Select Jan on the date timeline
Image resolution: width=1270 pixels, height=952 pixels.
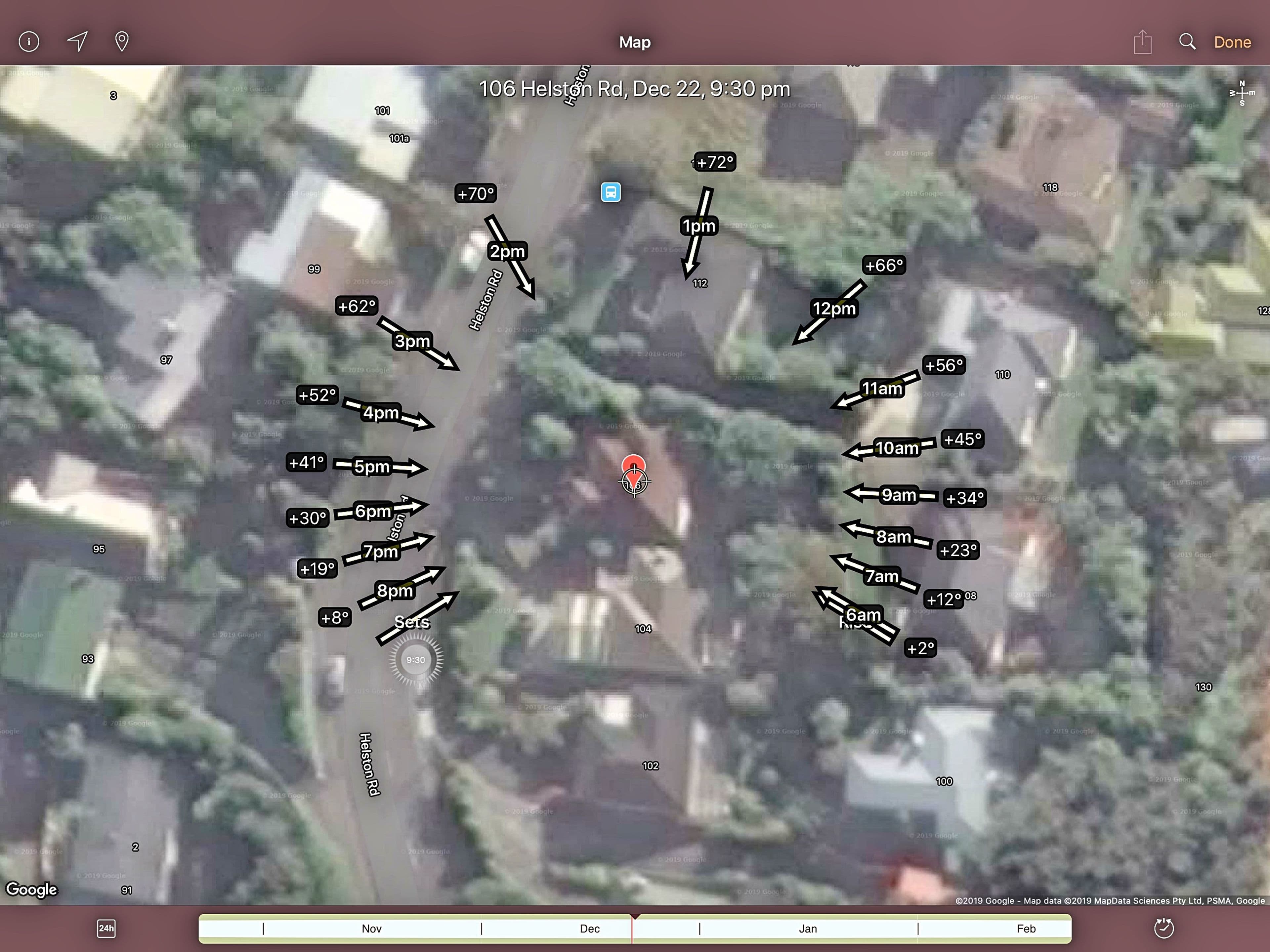pyautogui.click(x=808, y=929)
